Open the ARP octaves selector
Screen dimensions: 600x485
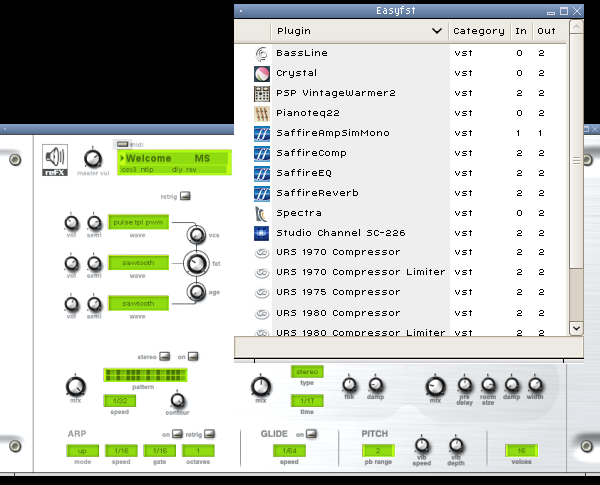click(198, 451)
